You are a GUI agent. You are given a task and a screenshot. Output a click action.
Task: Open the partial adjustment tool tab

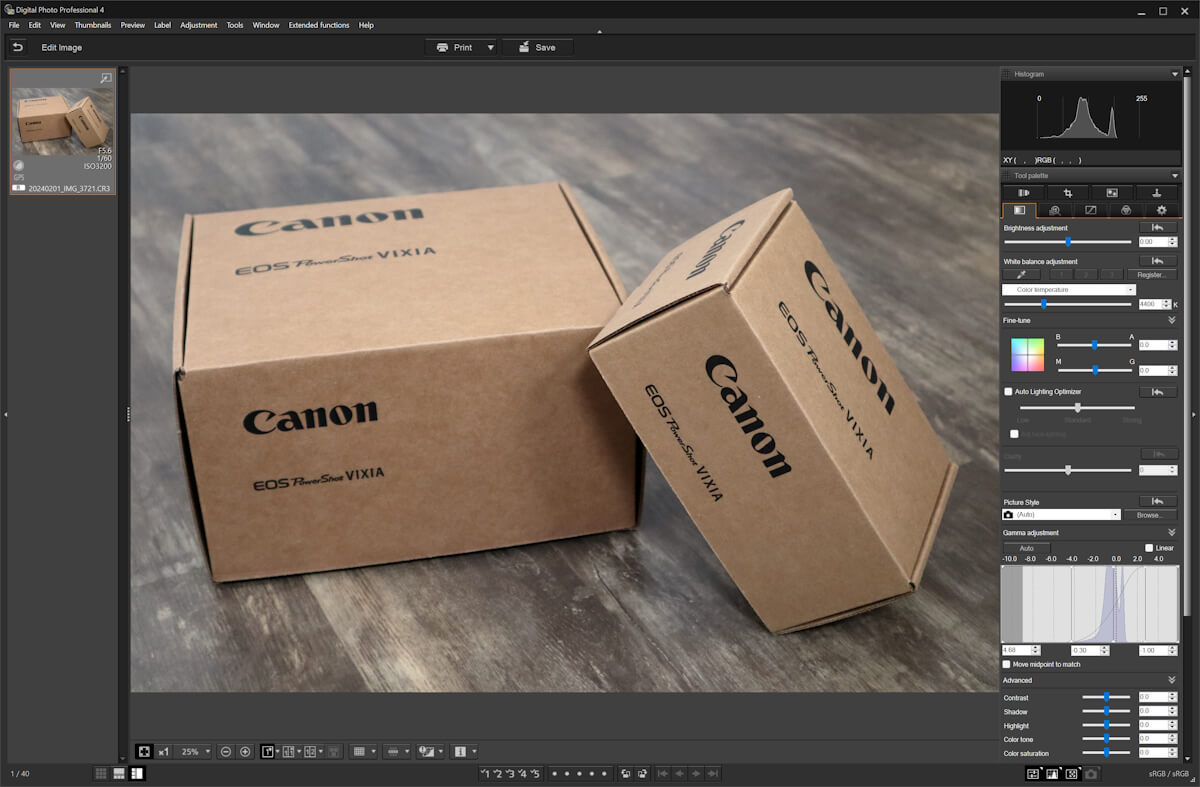tap(1112, 193)
